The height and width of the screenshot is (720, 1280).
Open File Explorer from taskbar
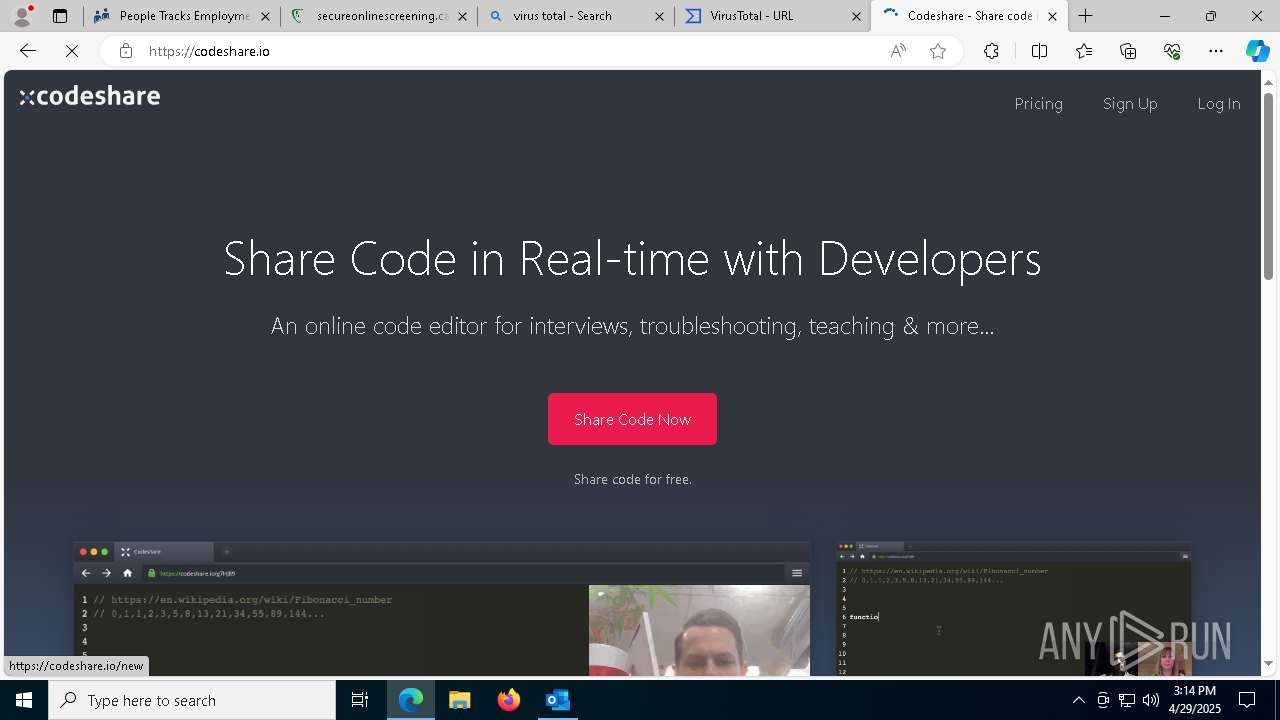click(459, 700)
